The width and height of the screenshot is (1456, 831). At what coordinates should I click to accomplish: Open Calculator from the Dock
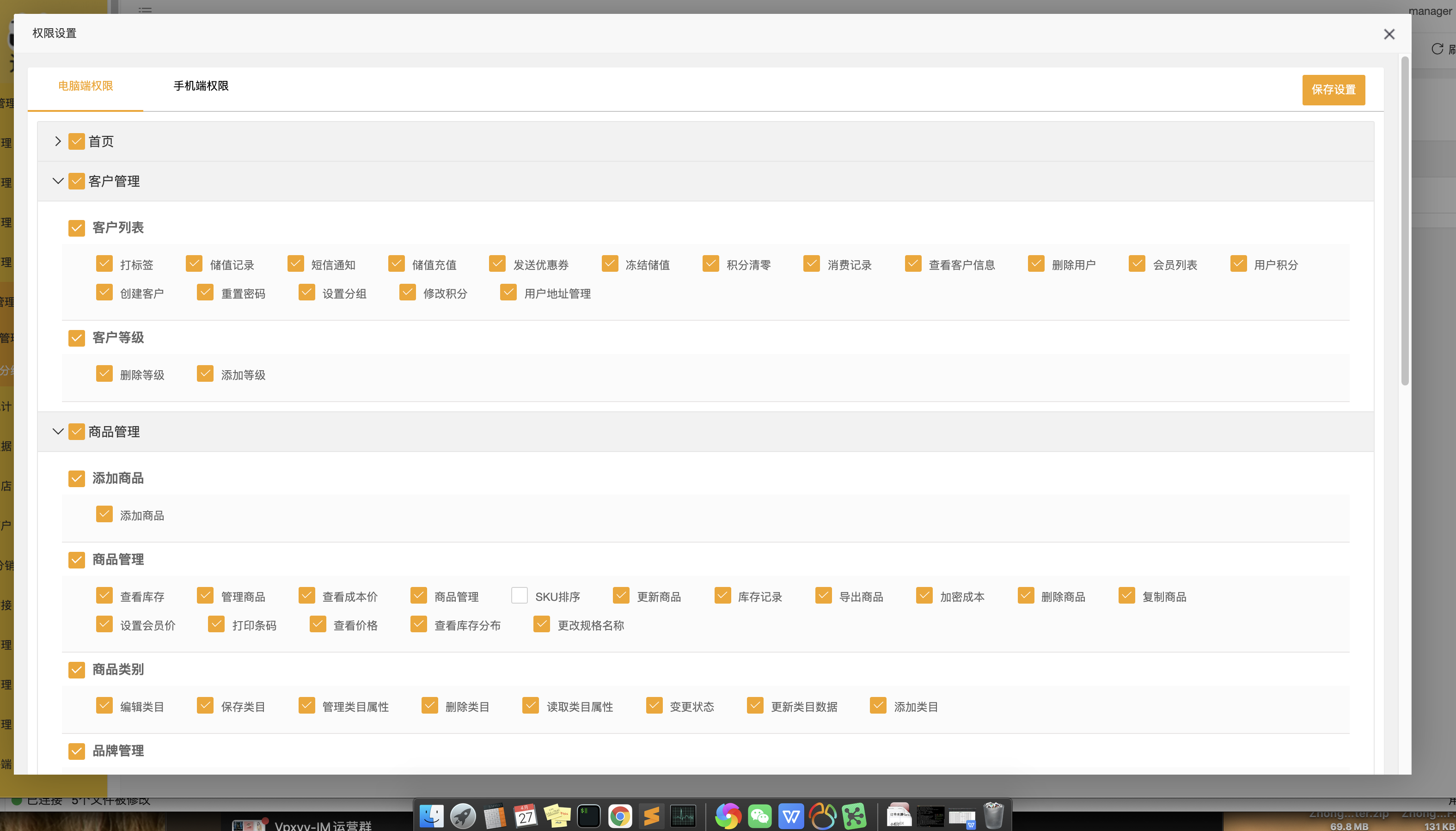coord(494,816)
